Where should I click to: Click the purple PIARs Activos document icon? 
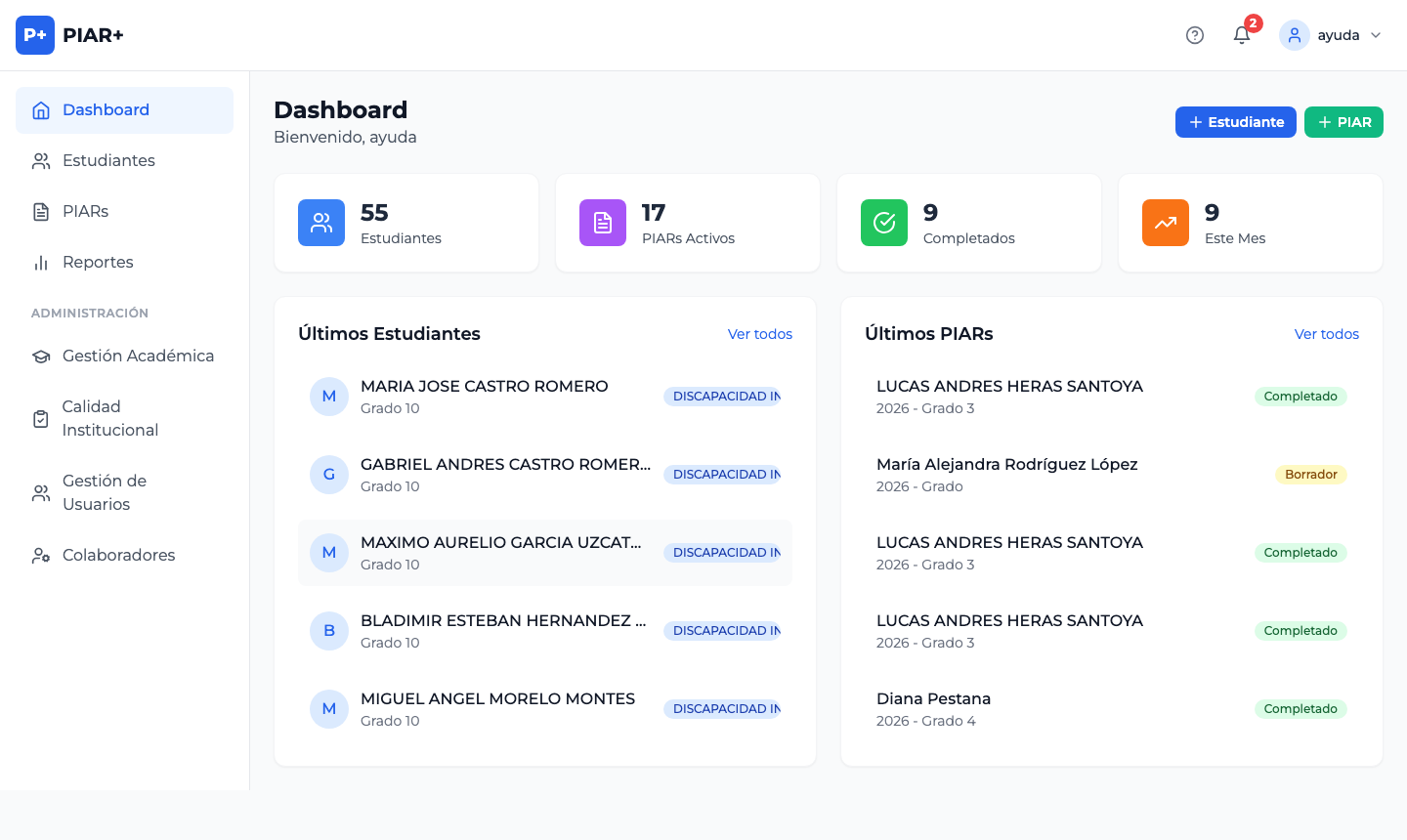click(x=603, y=223)
